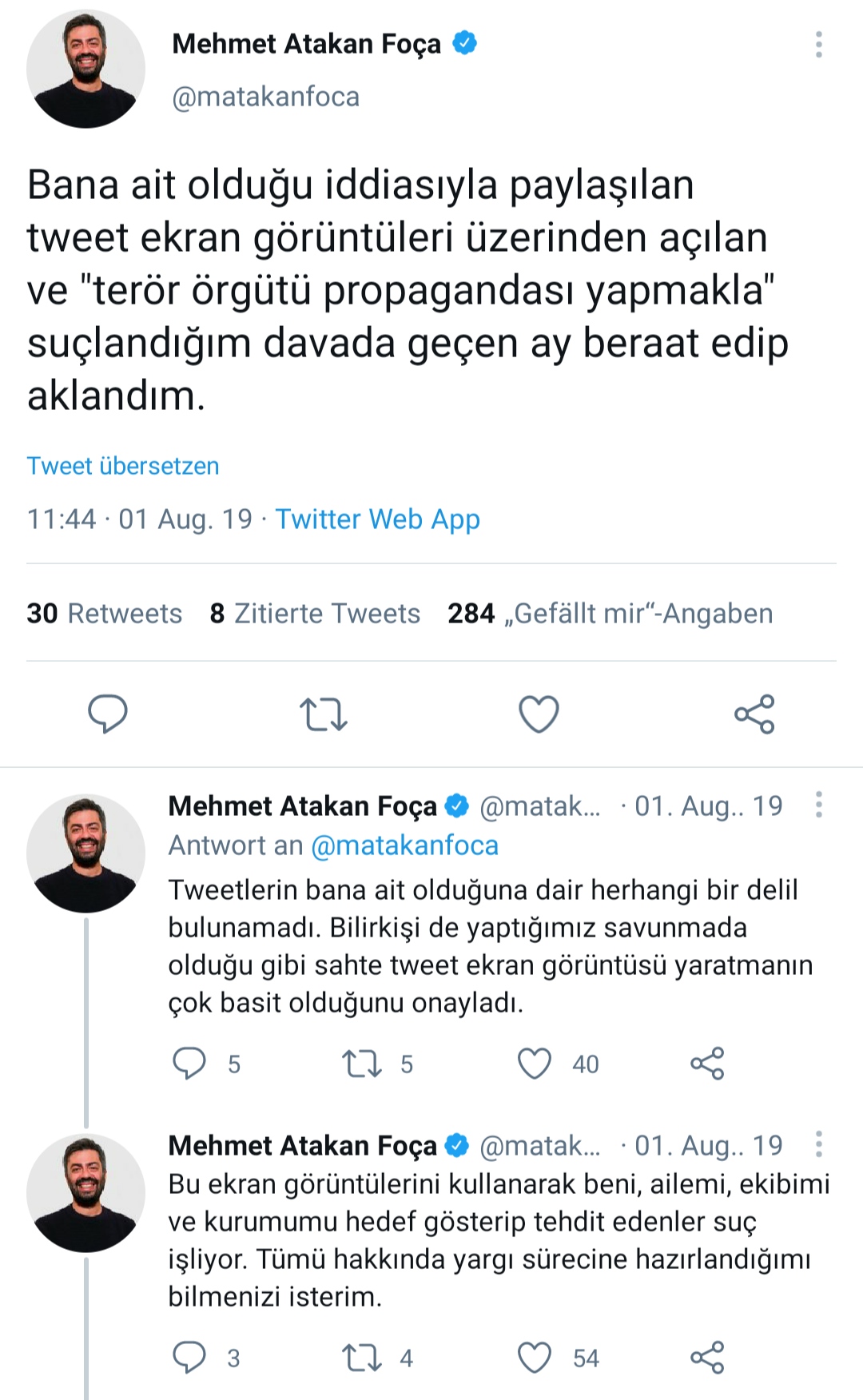The height and width of the screenshot is (1400, 863).
Task: Like the reply with 54 likes
Action: click(535, 1357)
